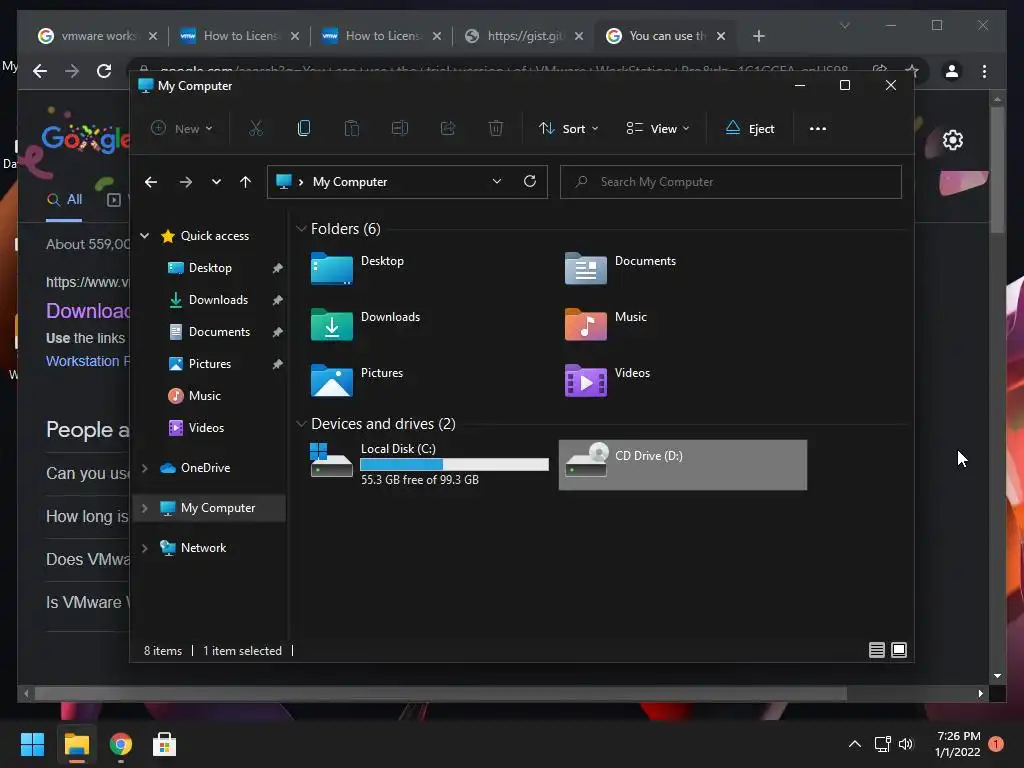1024x768 pixels.
Task: Go forward in File Explorer navigation
Action: (x=185, y=182)
